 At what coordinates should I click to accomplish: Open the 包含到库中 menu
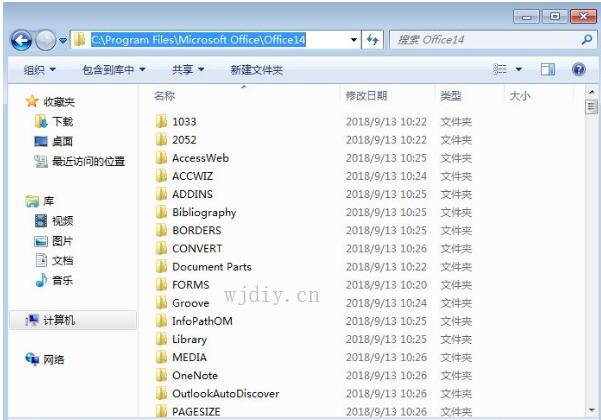pos(113,70)
